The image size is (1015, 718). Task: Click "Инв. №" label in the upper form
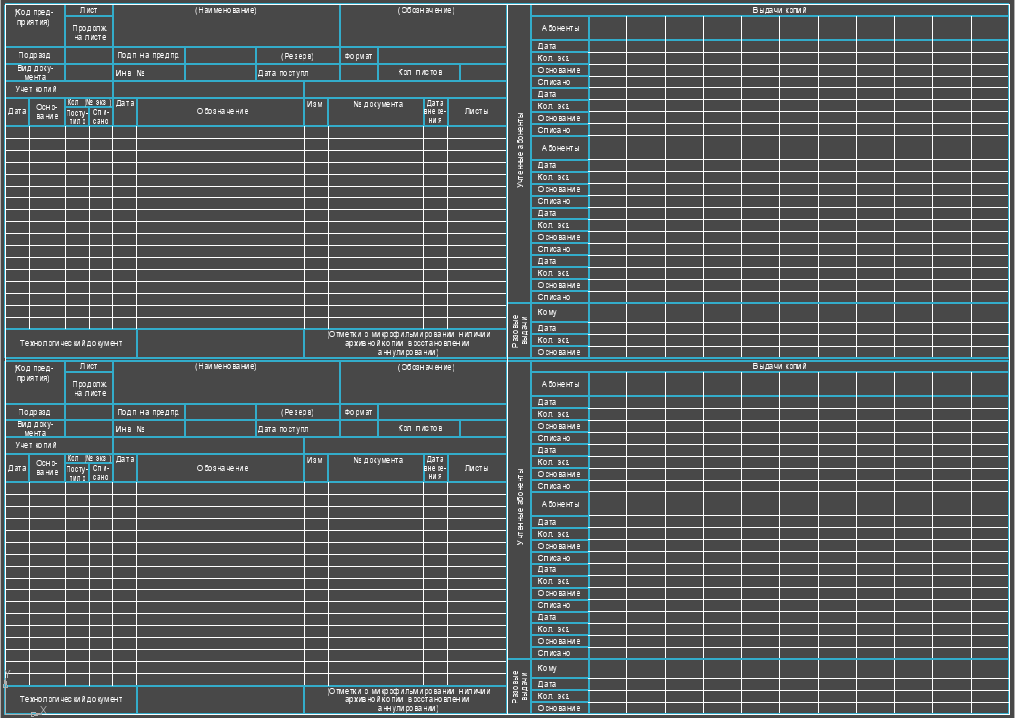[130, 73]
